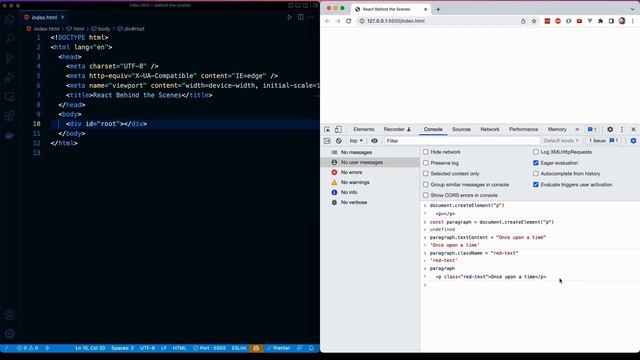Open the top context dropdown
The width and height of the screenshot is (640, 360).
tap(356, 141)
